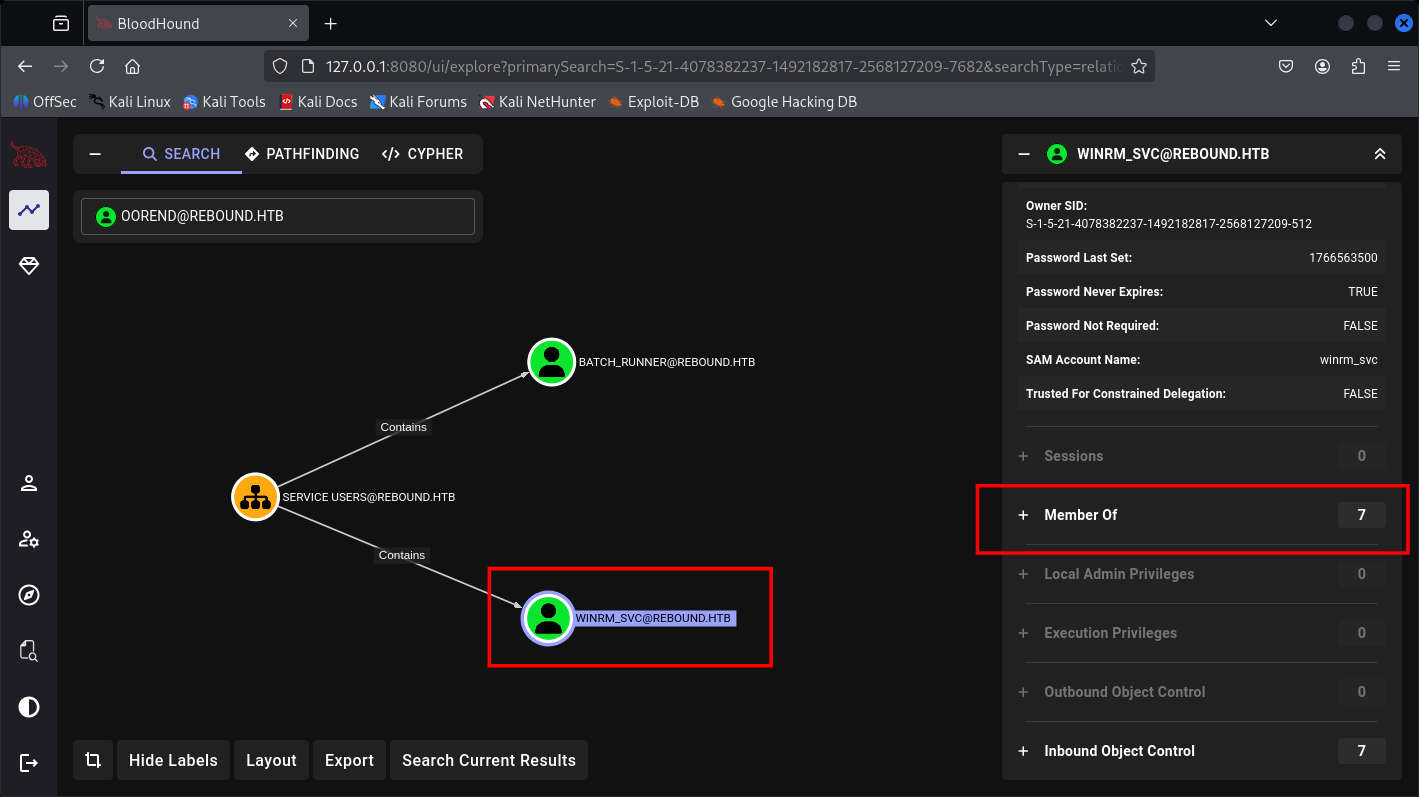Screen dimensions: 1419x797
Task: Toggle dark mode contrast icon
Action: (29, 707)
